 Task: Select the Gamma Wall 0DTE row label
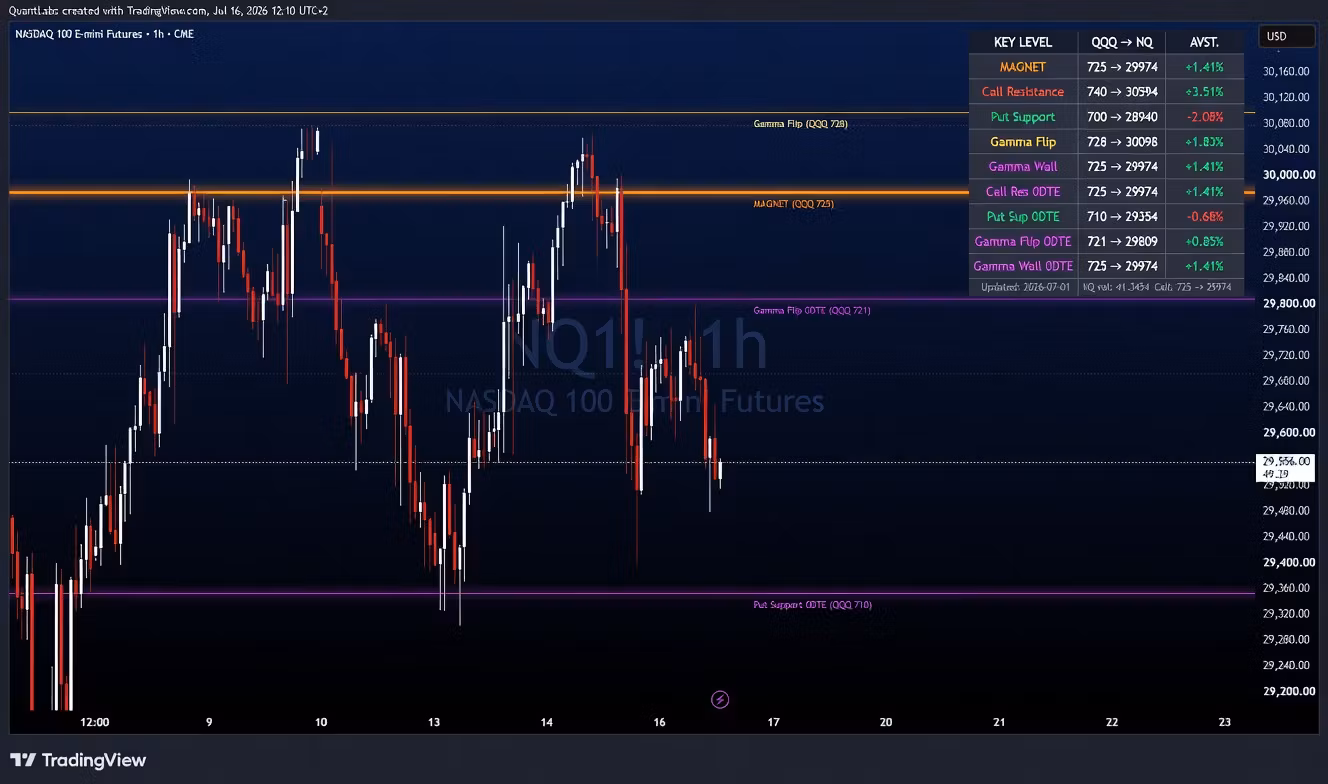coord(1022,266)
